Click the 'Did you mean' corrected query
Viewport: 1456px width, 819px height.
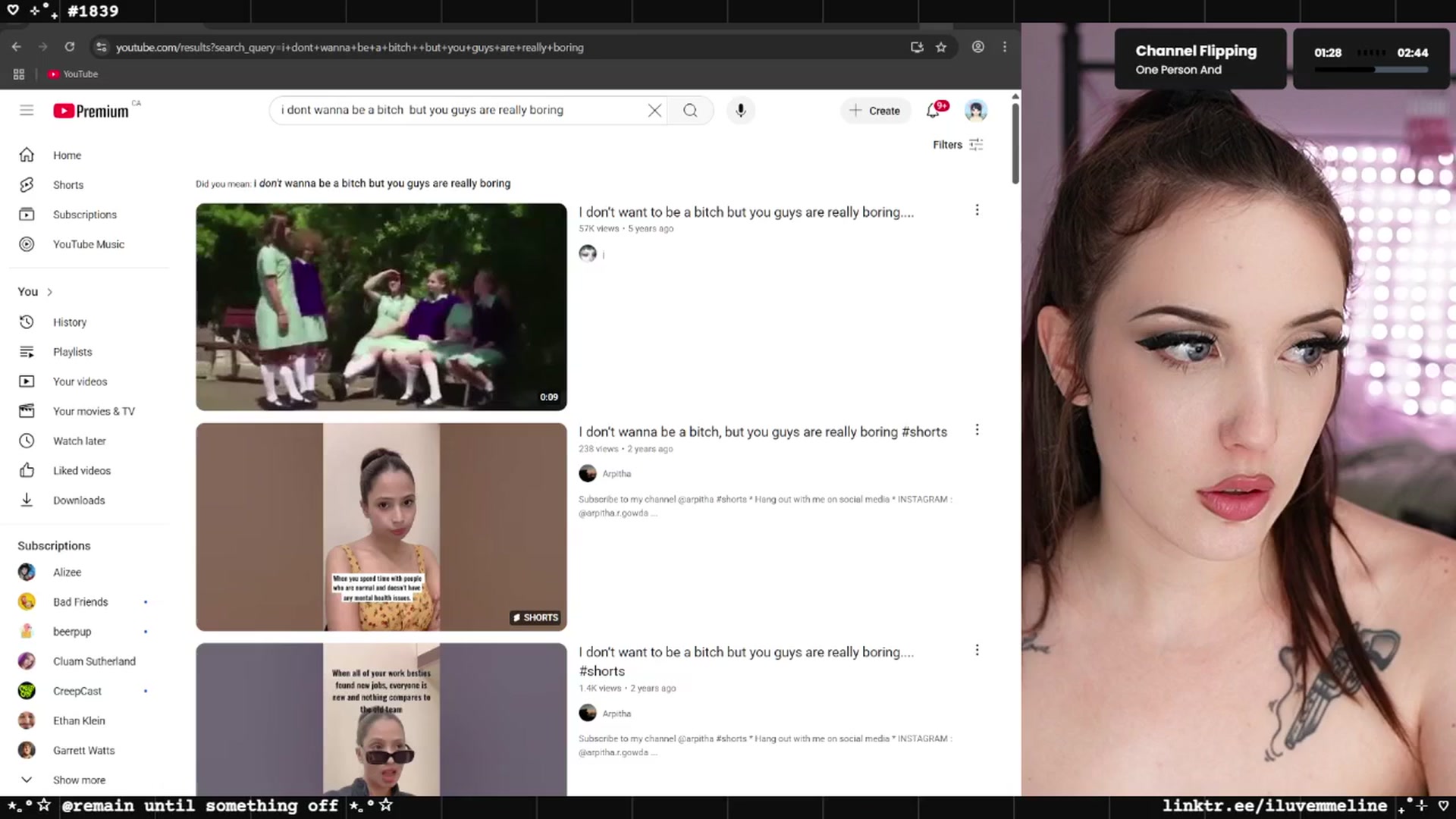point(382,184)
